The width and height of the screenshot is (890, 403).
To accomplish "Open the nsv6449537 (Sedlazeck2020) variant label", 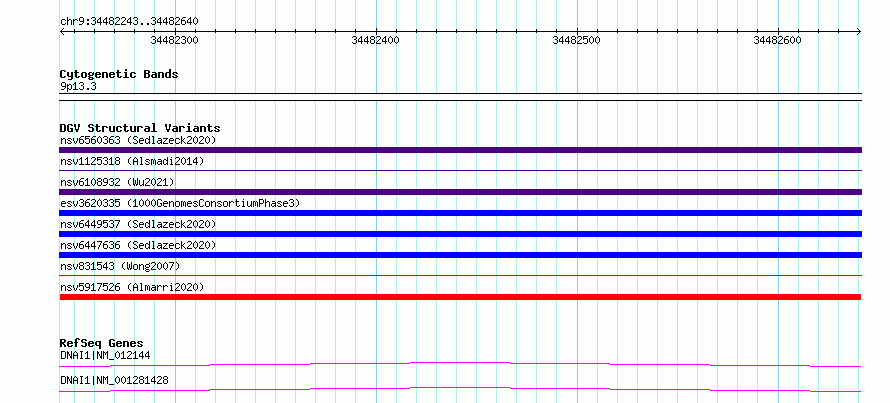I will pos(138,224).
